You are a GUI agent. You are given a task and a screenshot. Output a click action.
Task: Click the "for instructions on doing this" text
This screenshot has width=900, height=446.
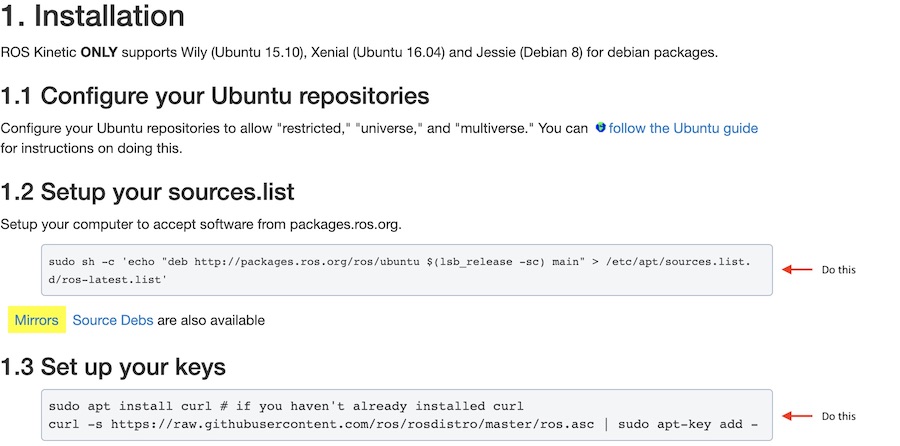click(x=92, y=148)
